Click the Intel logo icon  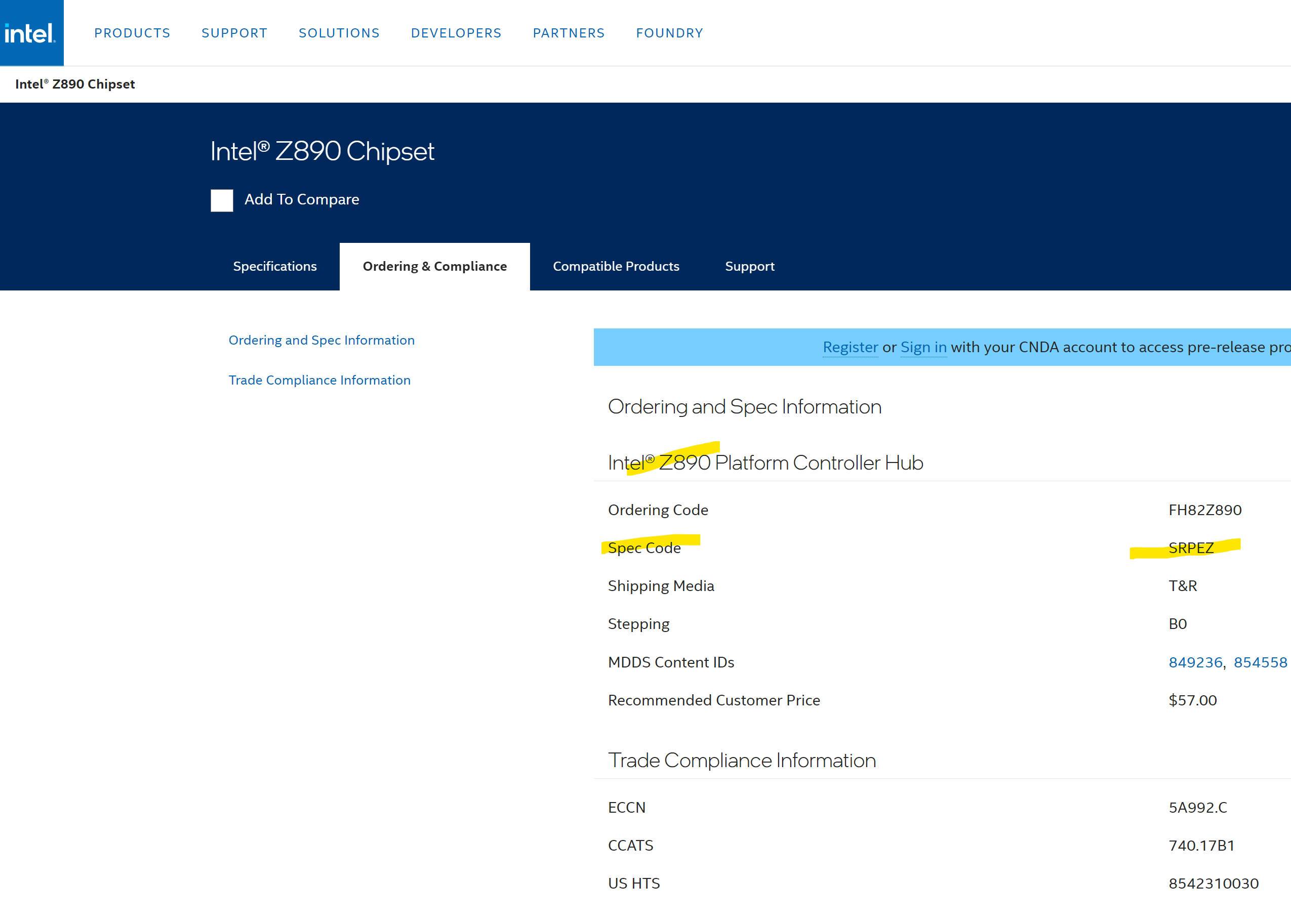click(x=31, y=33)
